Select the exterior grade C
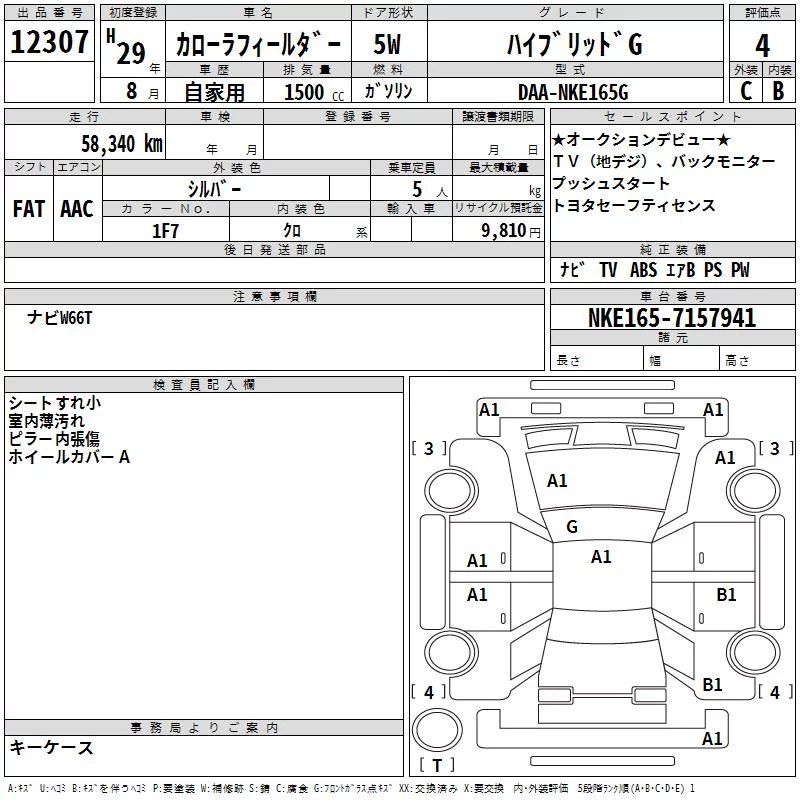Screen dimensions: 800x800 pos(746,91)
